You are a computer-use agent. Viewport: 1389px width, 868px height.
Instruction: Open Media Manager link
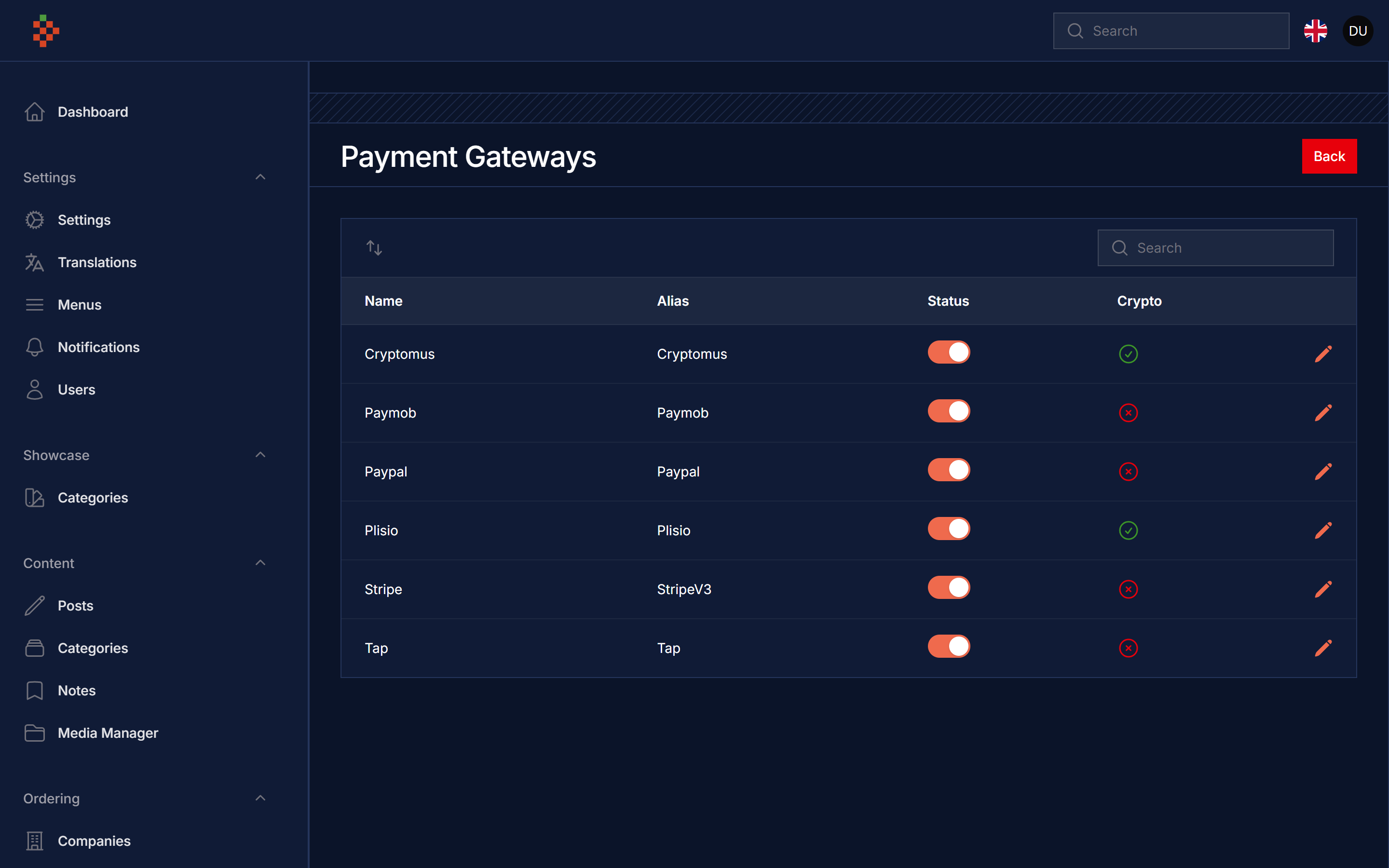click(108, 733)
